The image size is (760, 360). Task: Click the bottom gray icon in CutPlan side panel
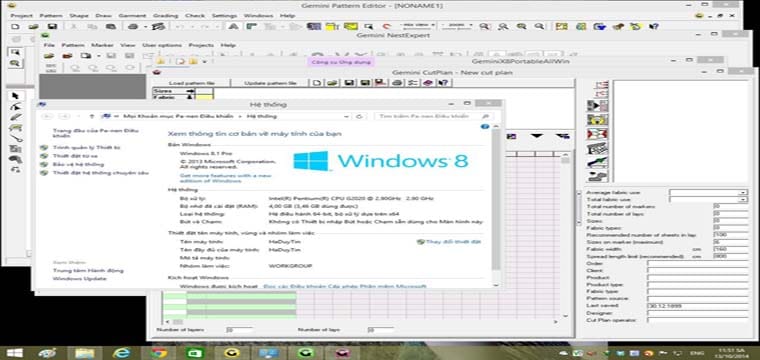point(597,176)
